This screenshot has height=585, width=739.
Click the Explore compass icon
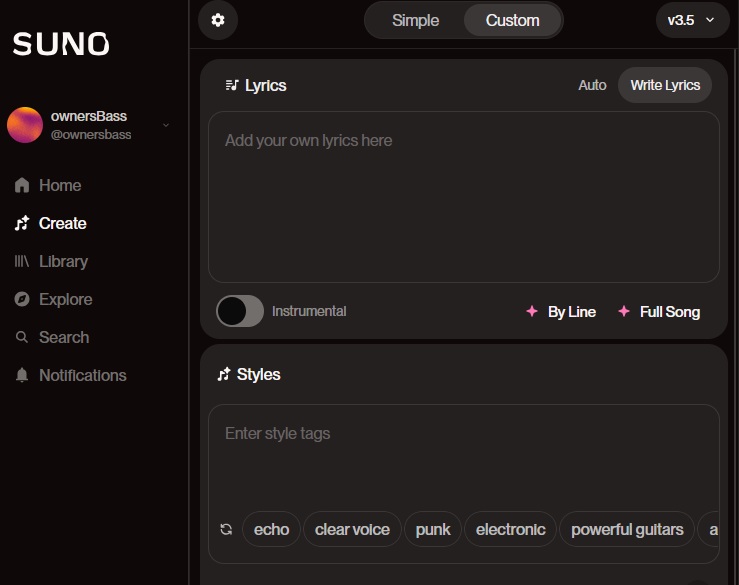pos(22,299)
